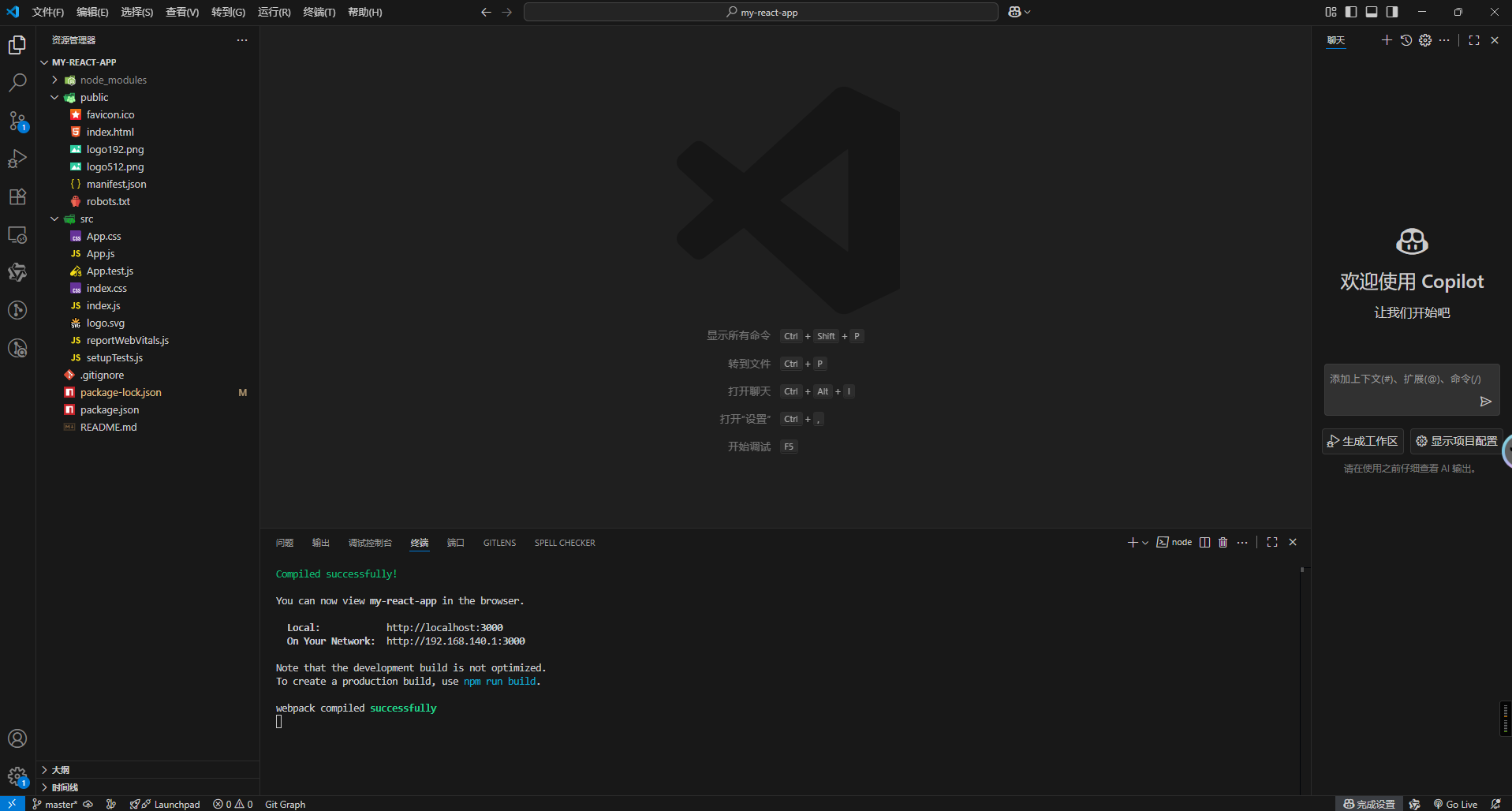
Task: Open the Help menu
Action: tap(365, 12)
